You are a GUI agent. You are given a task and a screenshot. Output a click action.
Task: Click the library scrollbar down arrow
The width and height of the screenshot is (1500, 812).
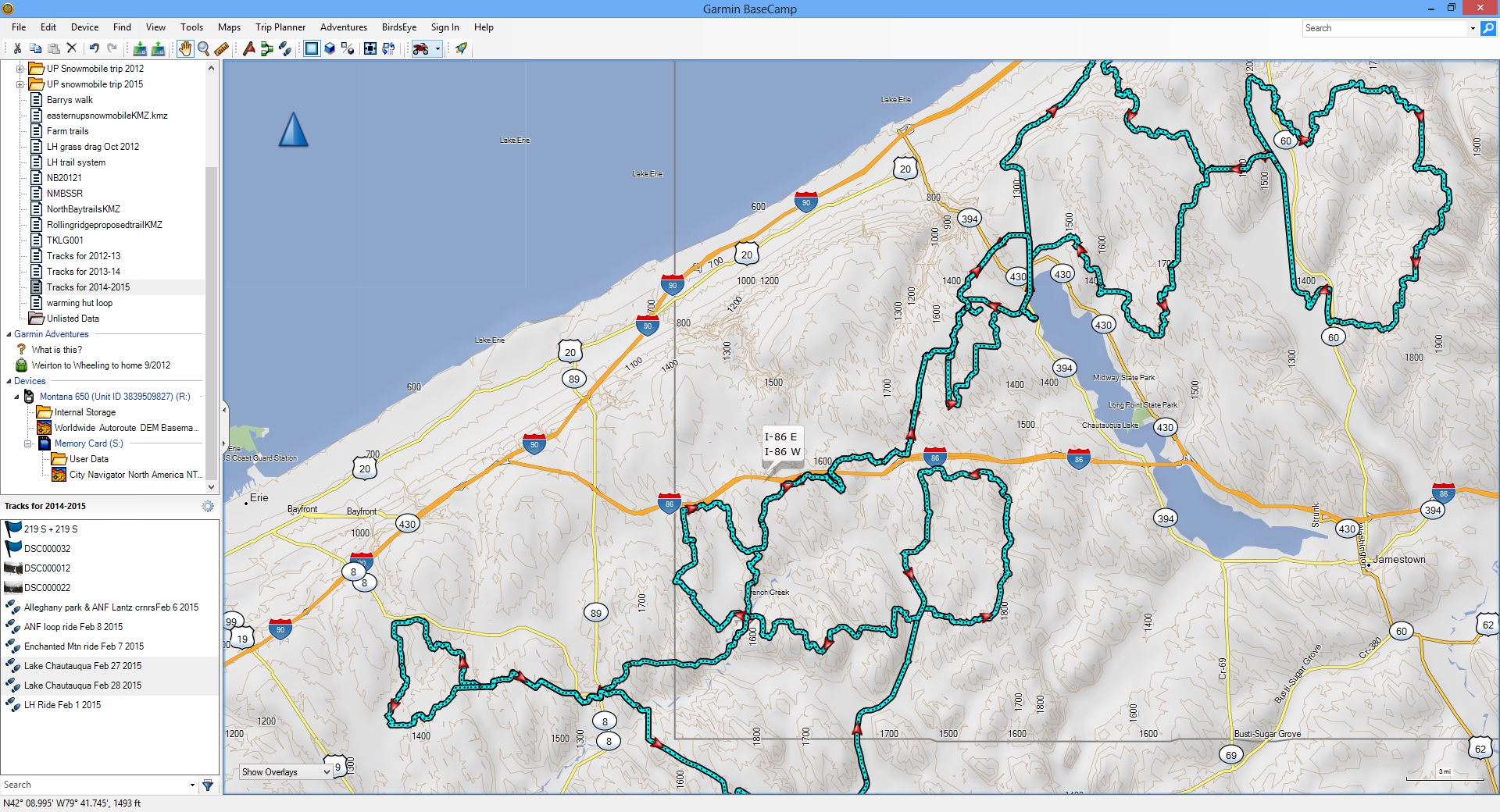211,486
